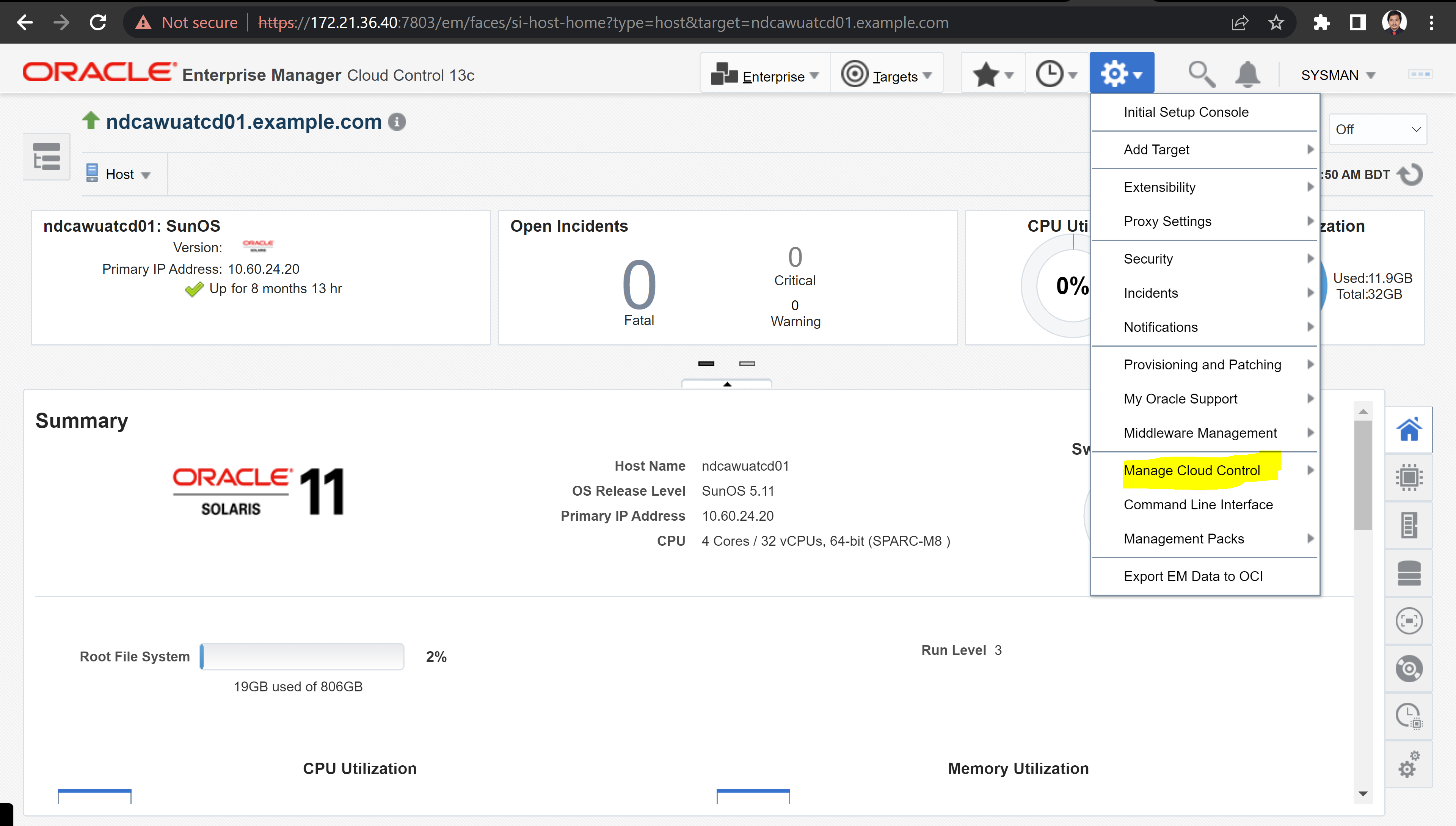Select Initial Setup Console
The height and width of the screenshot is (826, 1456).
1204,112
